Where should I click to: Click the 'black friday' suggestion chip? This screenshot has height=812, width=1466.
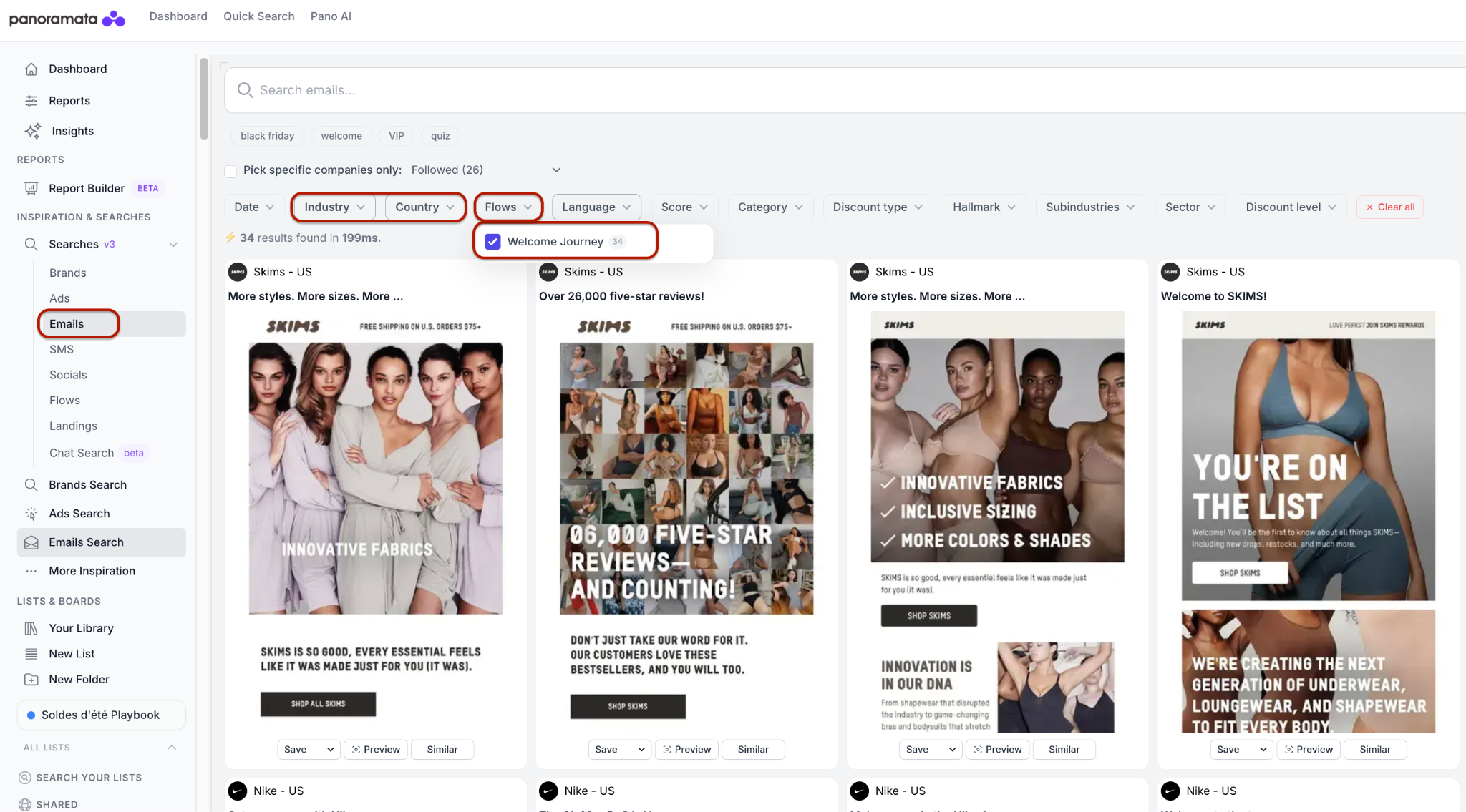268,136
